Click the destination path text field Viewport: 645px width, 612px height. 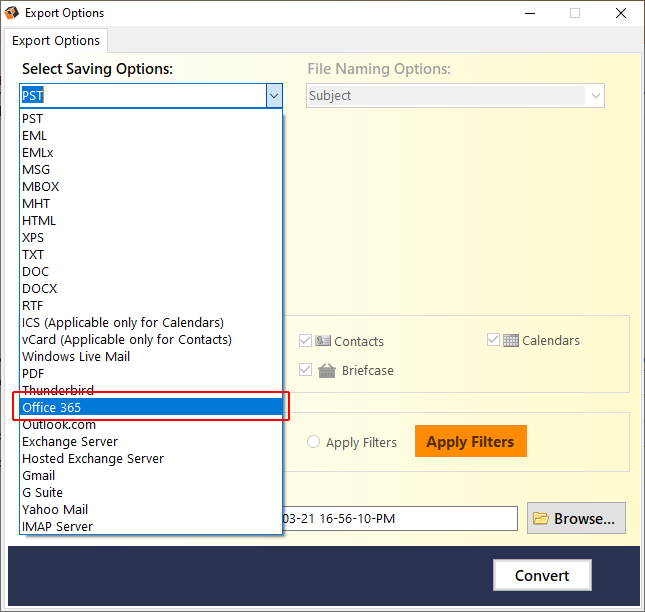pyautogui.click(x=399, y=519)
